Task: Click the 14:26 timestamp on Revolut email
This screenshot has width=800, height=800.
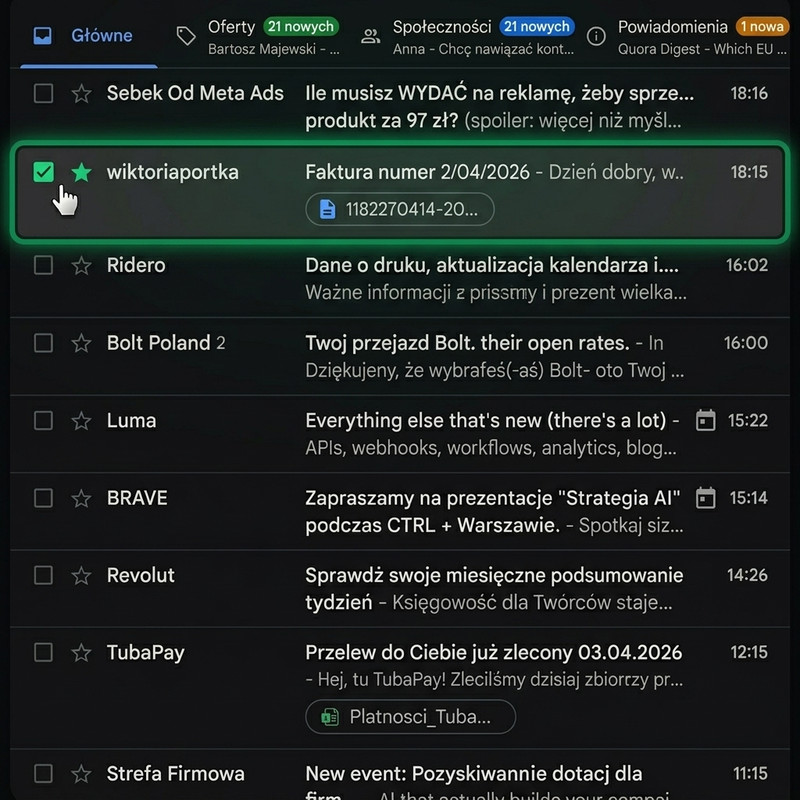Action: [747, 576]
